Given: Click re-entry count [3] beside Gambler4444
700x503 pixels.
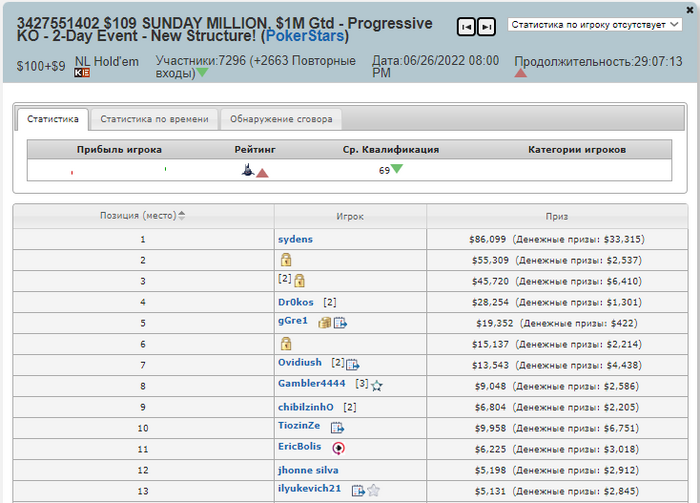Looking at the screenshot, I should point(362,383).
